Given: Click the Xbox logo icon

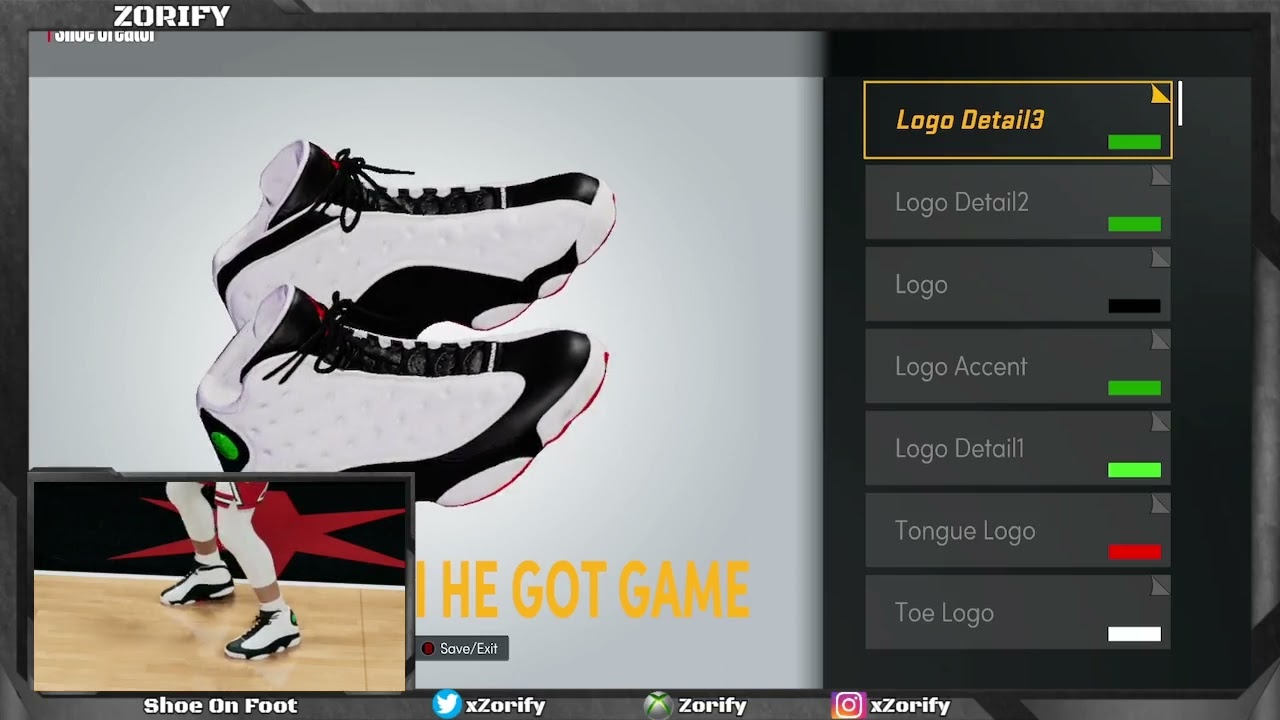Looking at the screenshot, I should click(x=657, y=706).
